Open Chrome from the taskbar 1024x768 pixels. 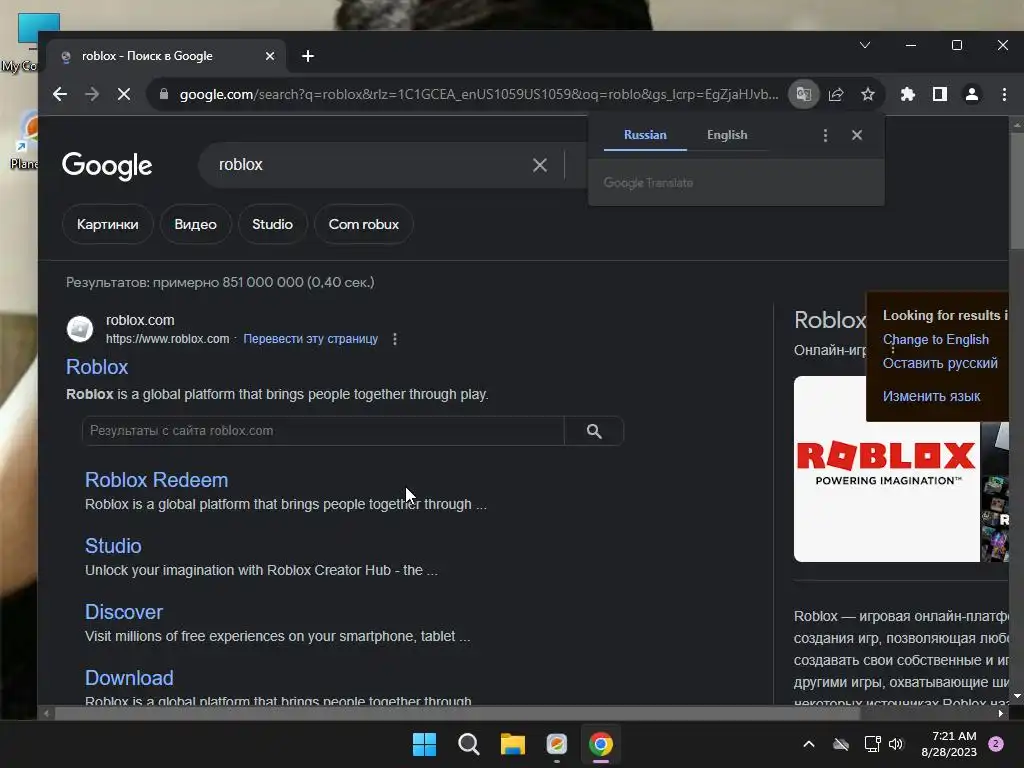(x=600, y=744)
